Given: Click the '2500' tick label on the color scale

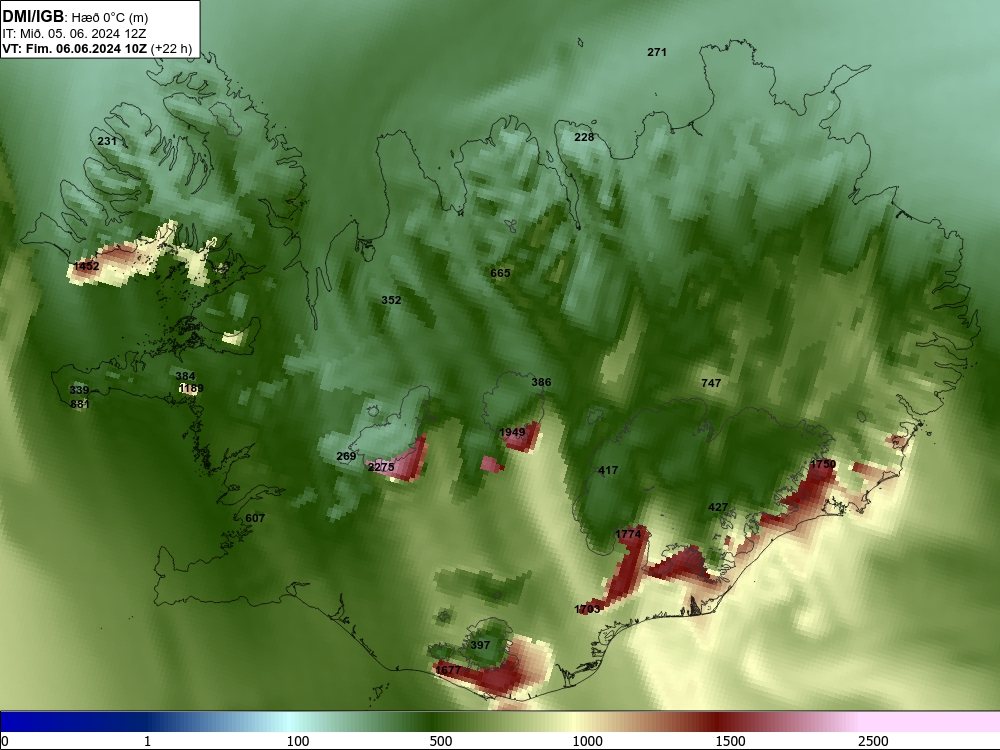Looking at the screenshot, I should (873, 741).
